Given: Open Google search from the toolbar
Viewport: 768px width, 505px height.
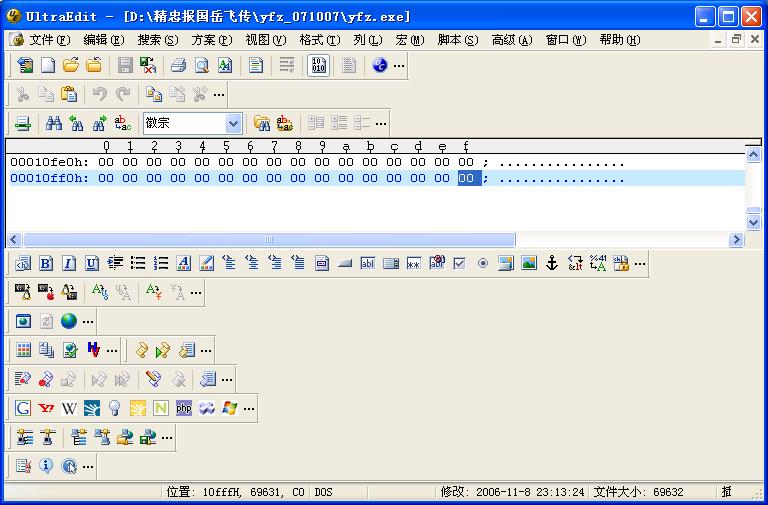Looking at the screenshot, I should point(23,408).
